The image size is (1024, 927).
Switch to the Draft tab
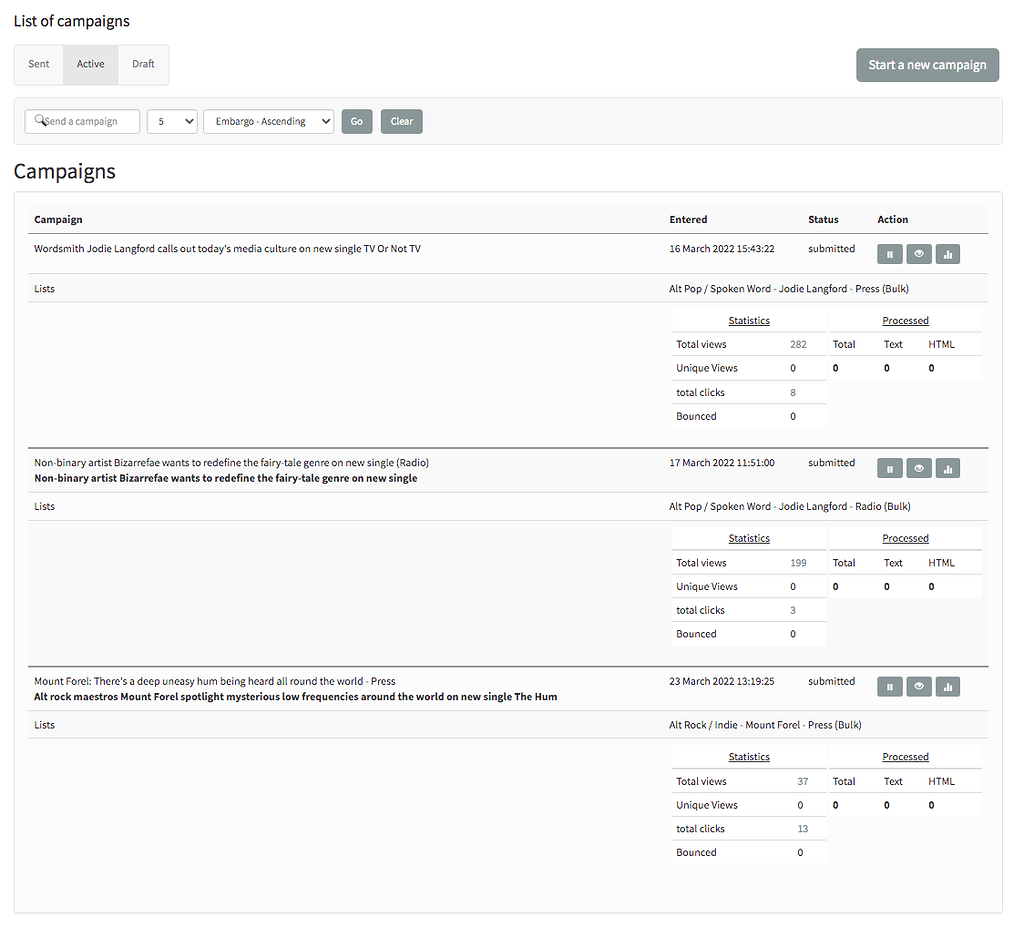point(143,64)
